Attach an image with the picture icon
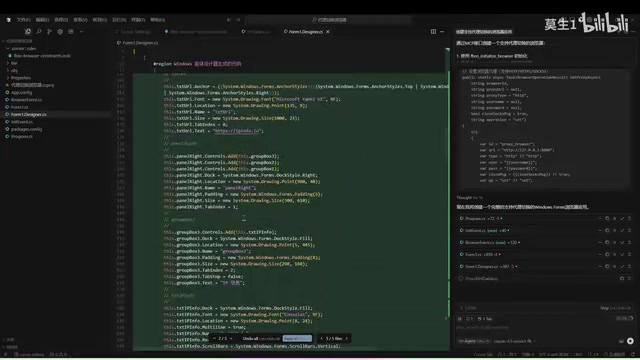 point(621,341)
